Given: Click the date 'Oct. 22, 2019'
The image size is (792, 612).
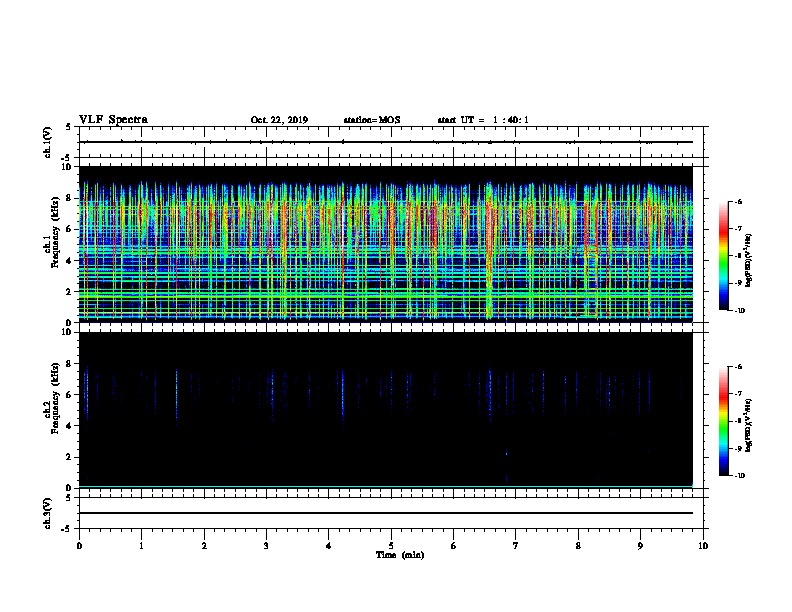Looking at the screenshot, I should pyautogui.click(x=279, y=120).
